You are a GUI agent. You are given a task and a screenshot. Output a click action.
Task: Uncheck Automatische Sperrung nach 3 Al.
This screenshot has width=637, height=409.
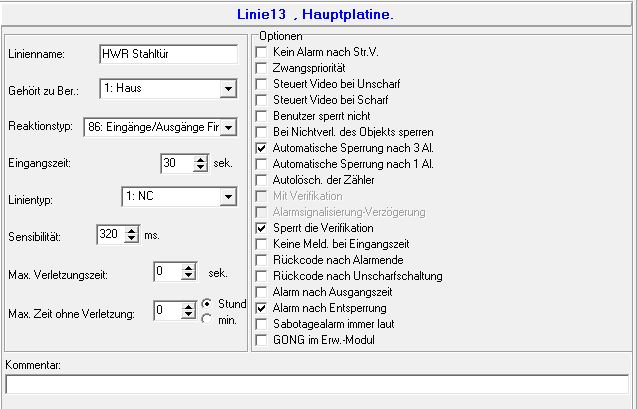262,147
